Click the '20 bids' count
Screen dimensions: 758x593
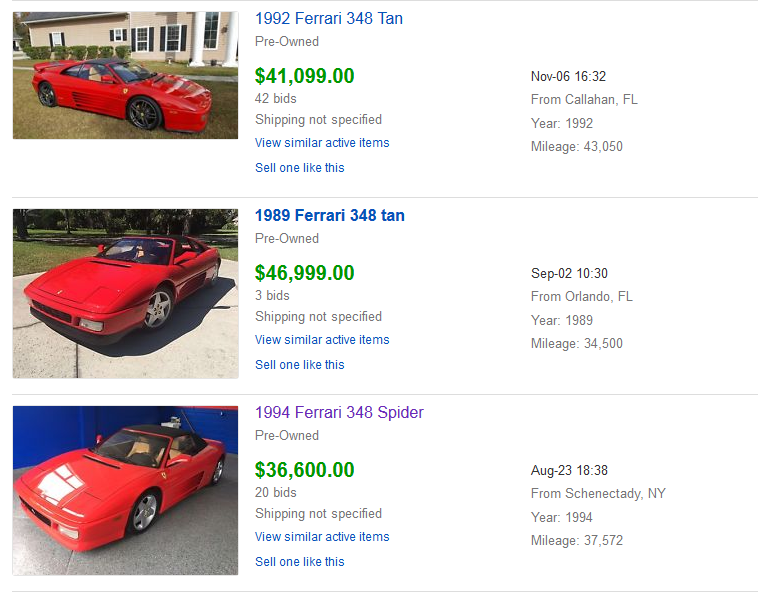pos(275,493)
